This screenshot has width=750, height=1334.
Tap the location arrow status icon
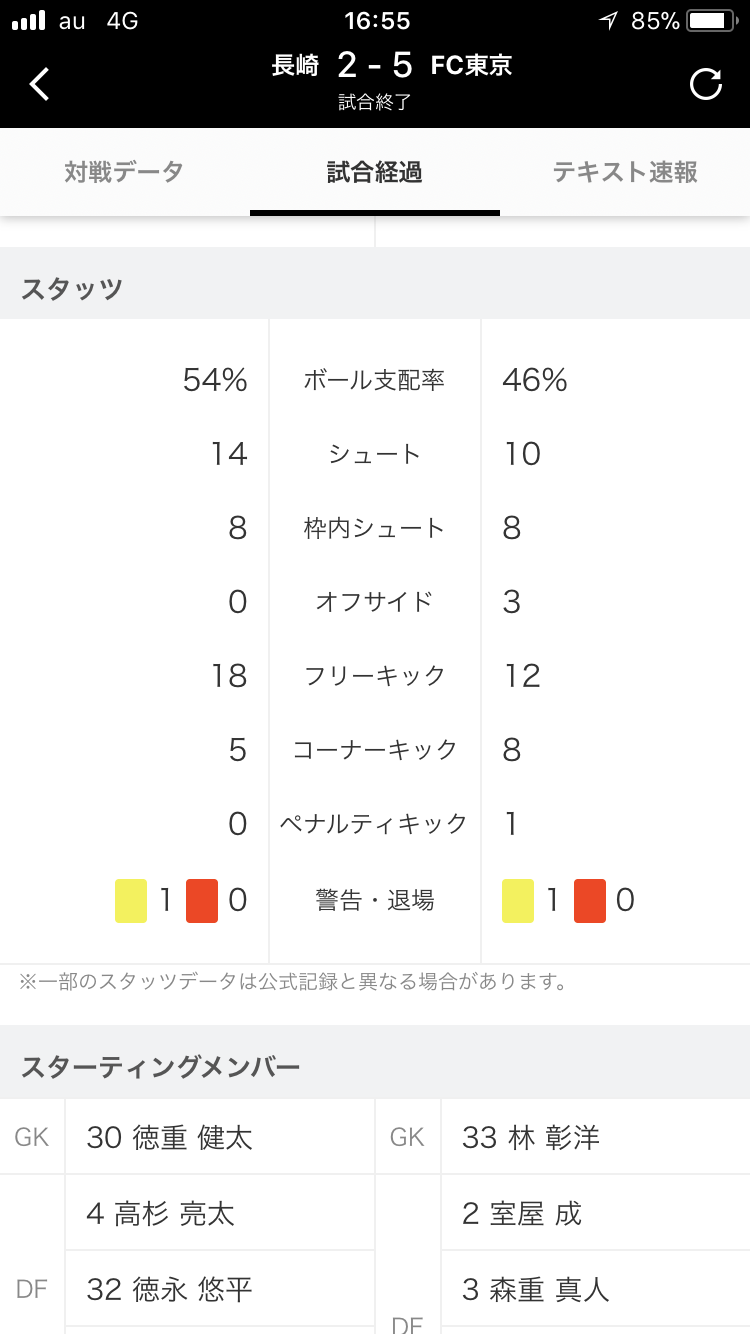(x=608, y=21)
